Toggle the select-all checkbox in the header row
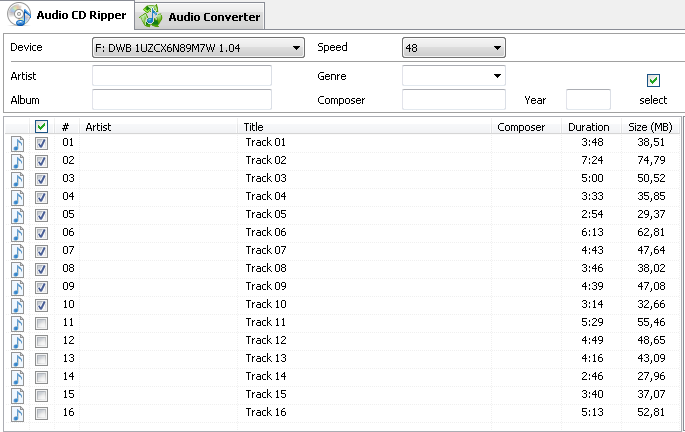This screenshot has height=432, width=685. tap(42, 127)
